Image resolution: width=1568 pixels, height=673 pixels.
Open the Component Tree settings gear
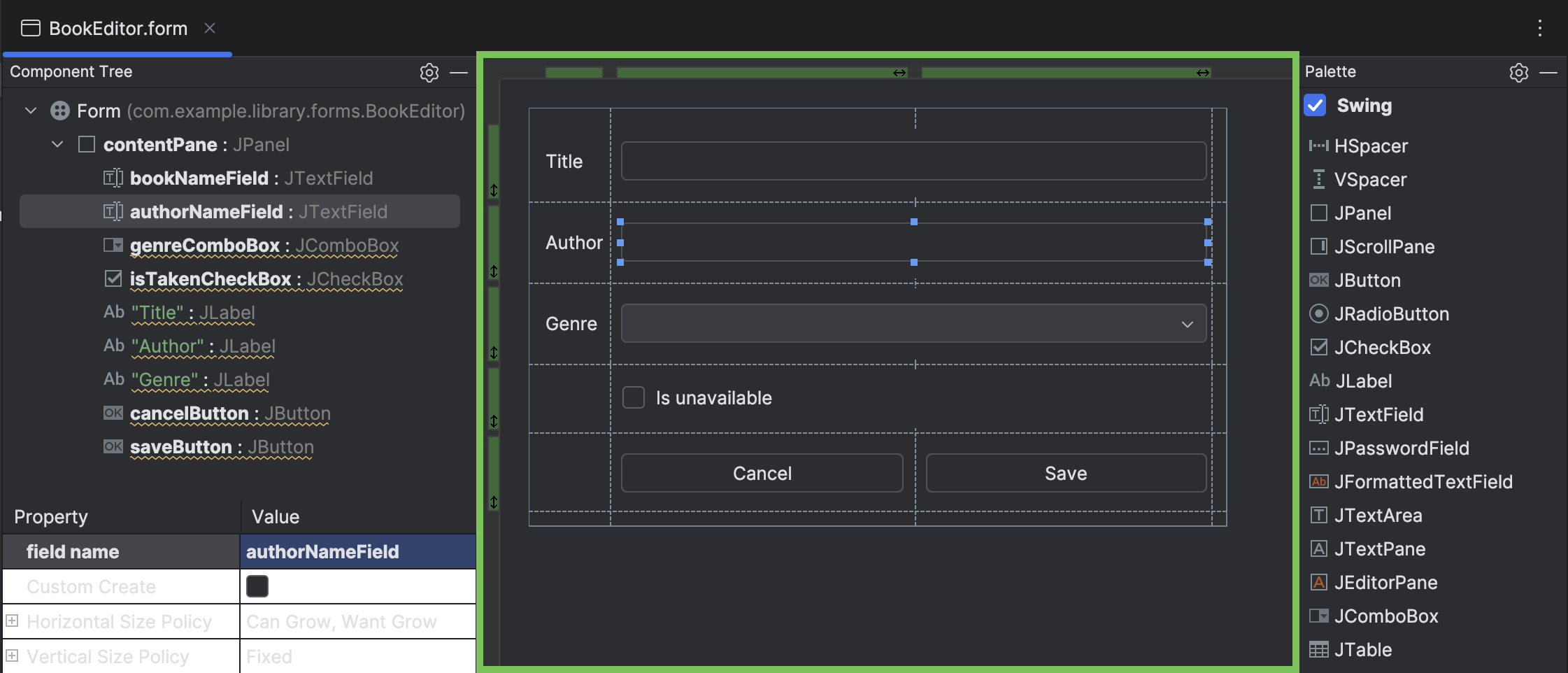point(429,72)
